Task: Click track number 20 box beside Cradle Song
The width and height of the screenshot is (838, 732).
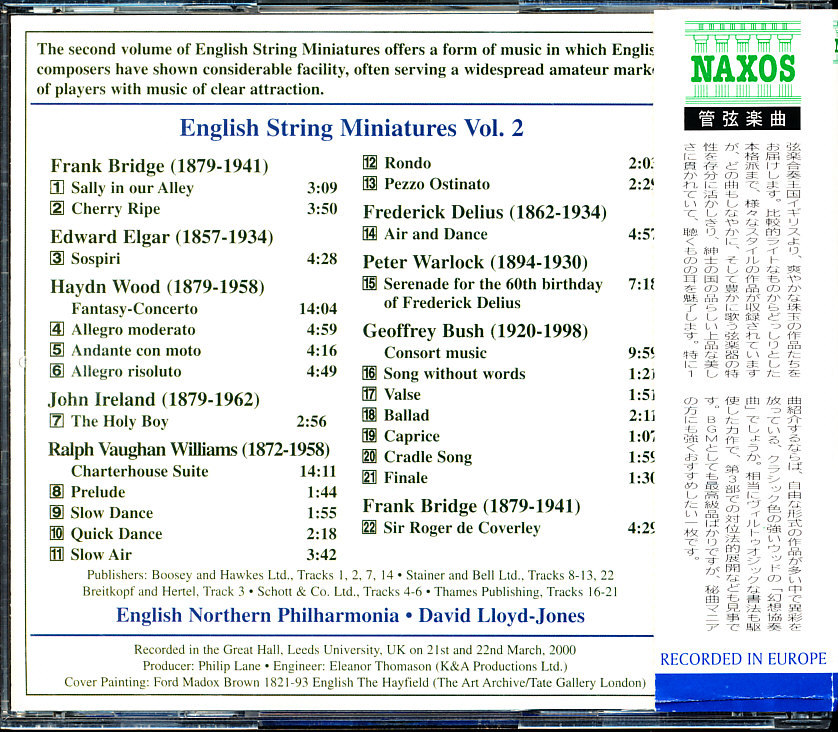Action: (x=369, y=456)
